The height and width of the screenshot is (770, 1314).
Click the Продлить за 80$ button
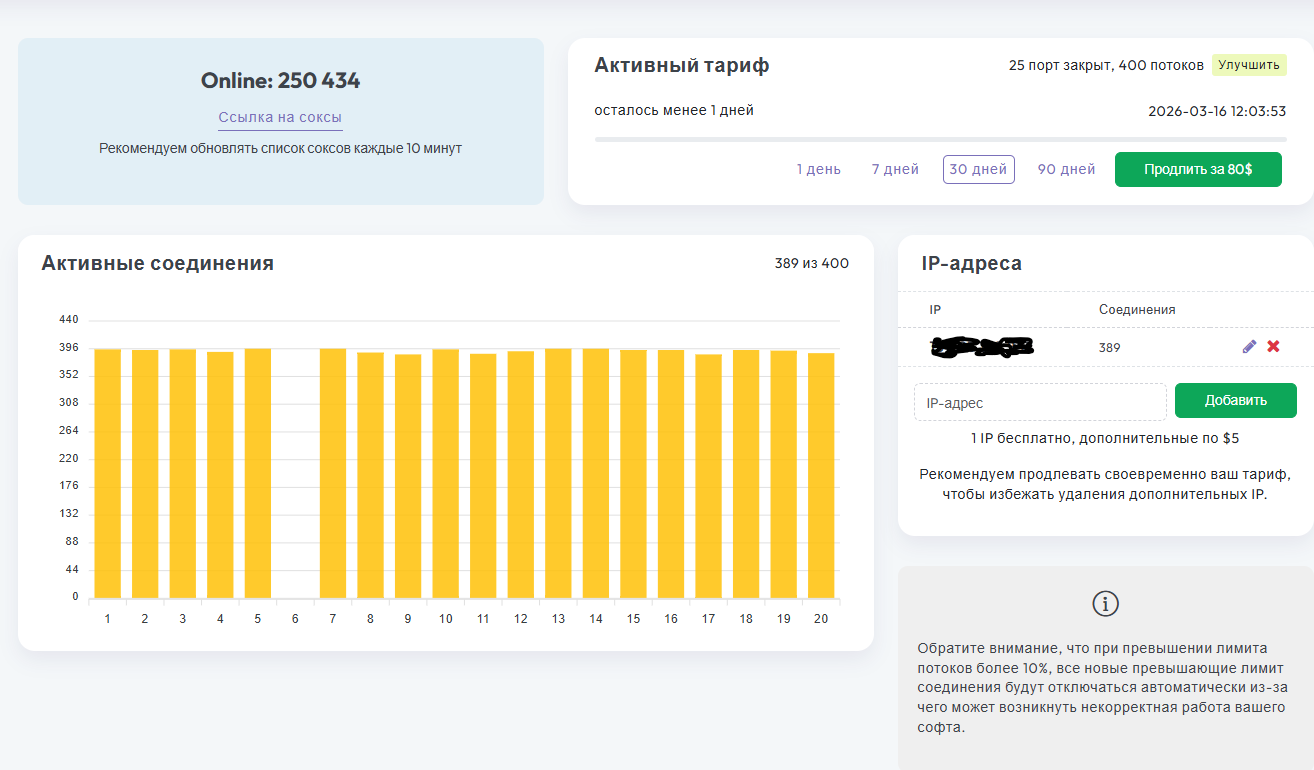point(1198,170)
